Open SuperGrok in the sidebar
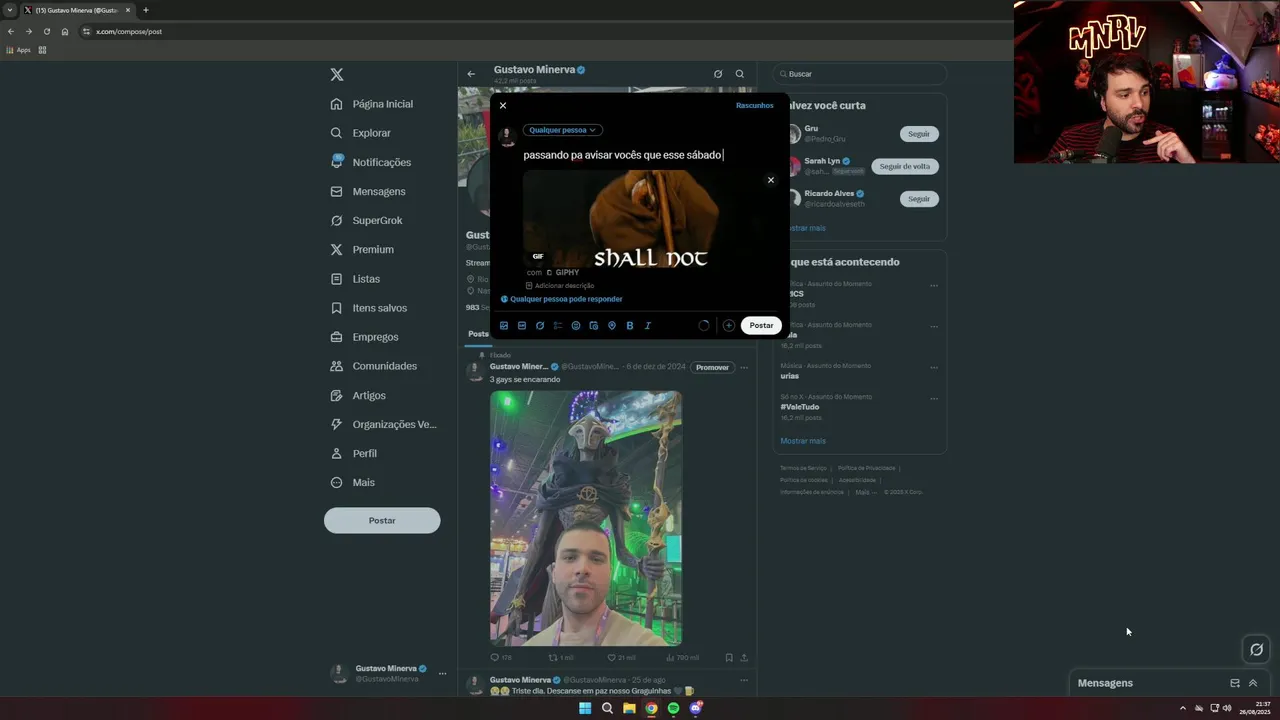The image size is (1280, 720). pyautogui.click(x=366, y=220)
